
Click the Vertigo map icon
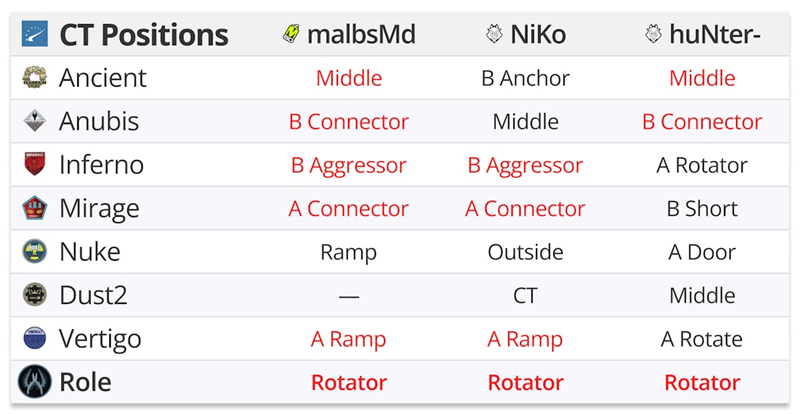pos(34,339)
